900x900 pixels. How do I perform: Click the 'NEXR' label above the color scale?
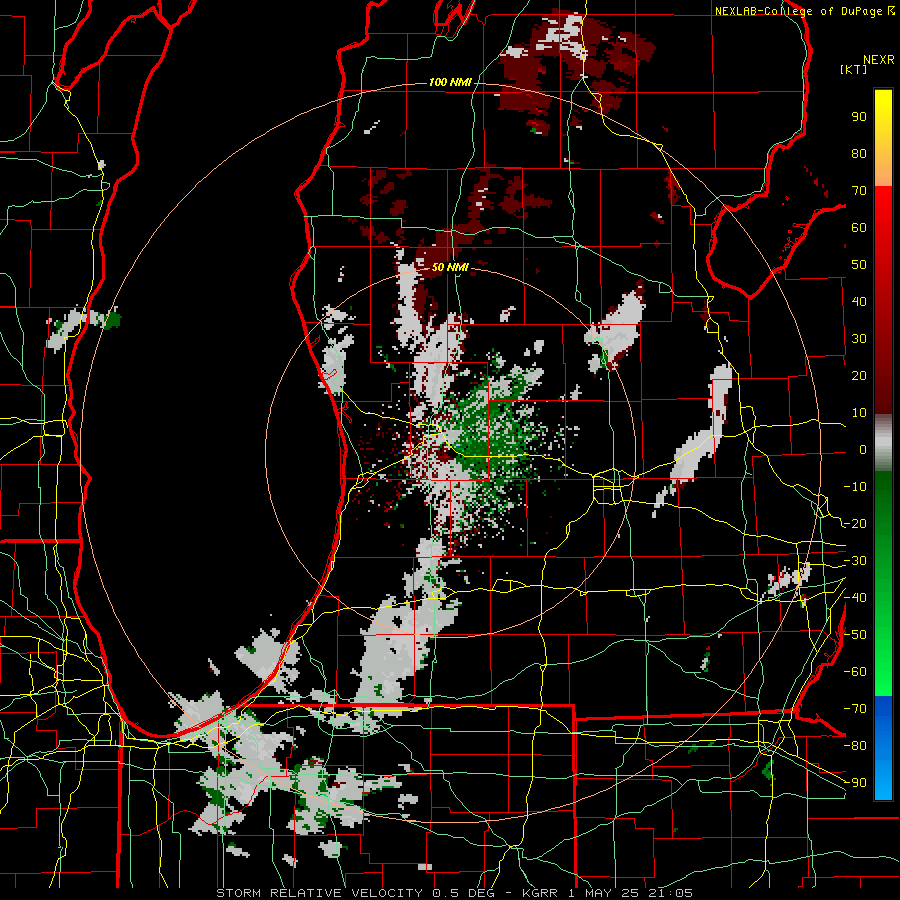coord(879,60)
